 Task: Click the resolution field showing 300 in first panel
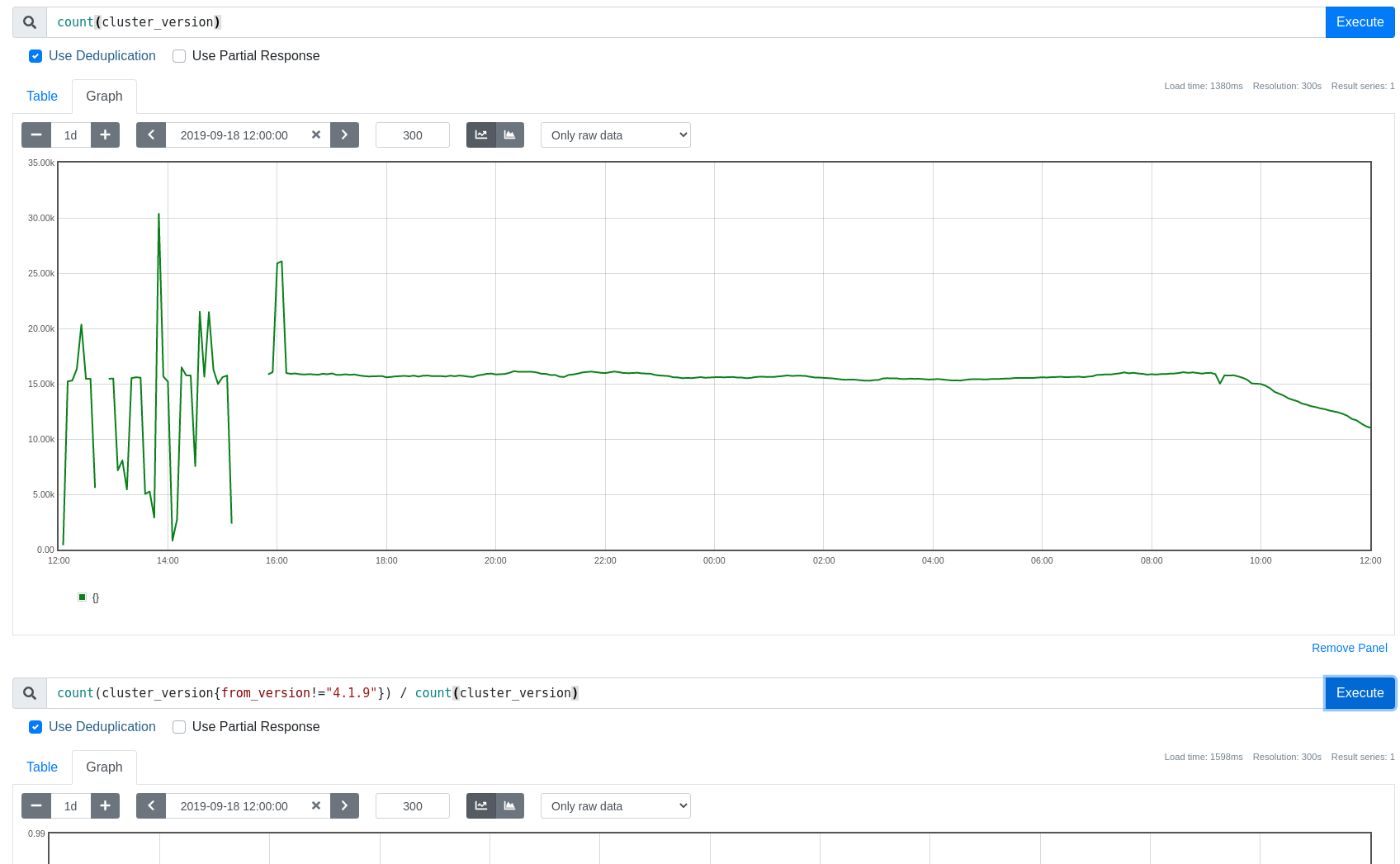tap(413, 135)
